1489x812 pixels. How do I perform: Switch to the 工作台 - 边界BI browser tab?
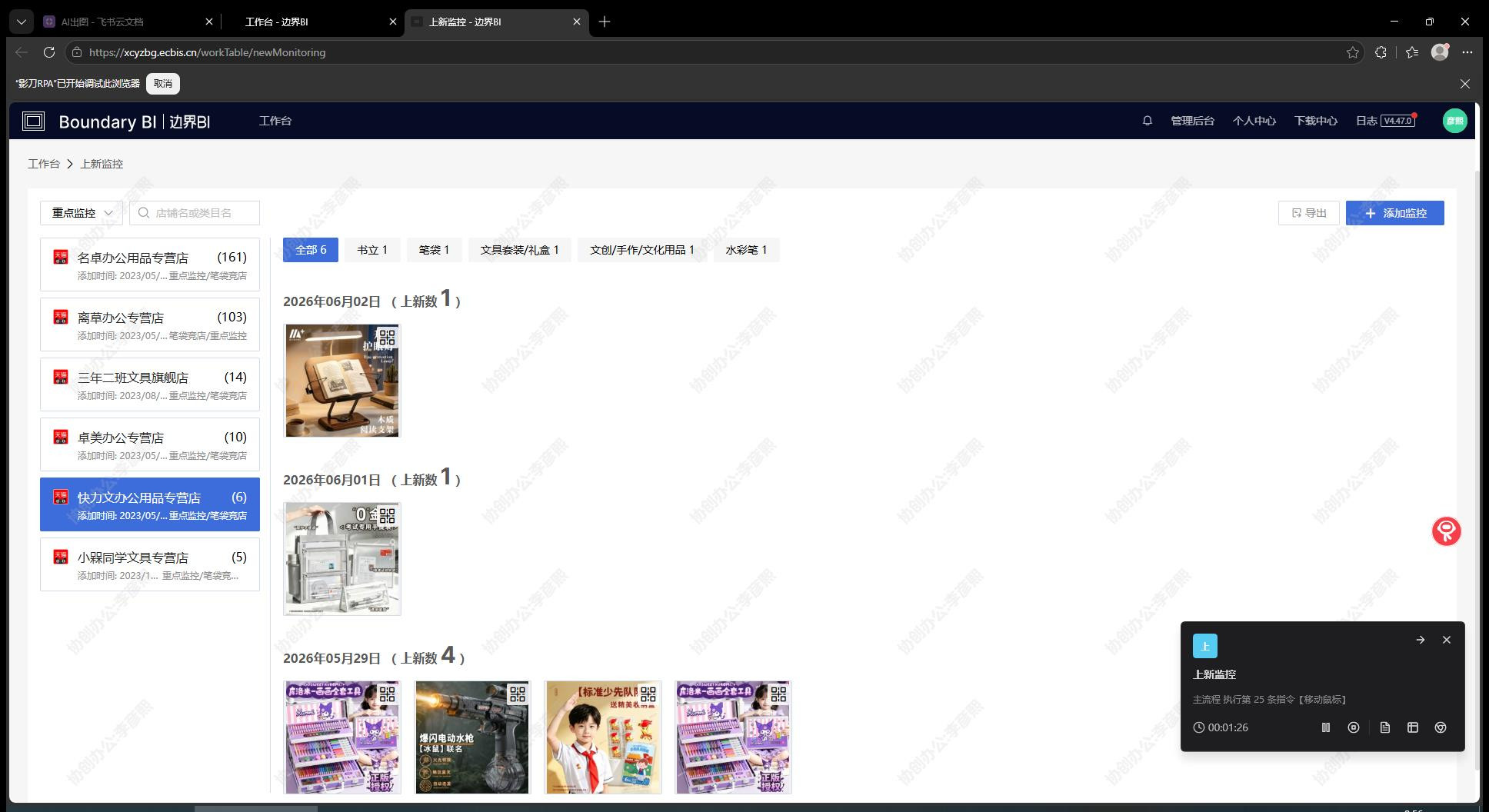point(312,22)
